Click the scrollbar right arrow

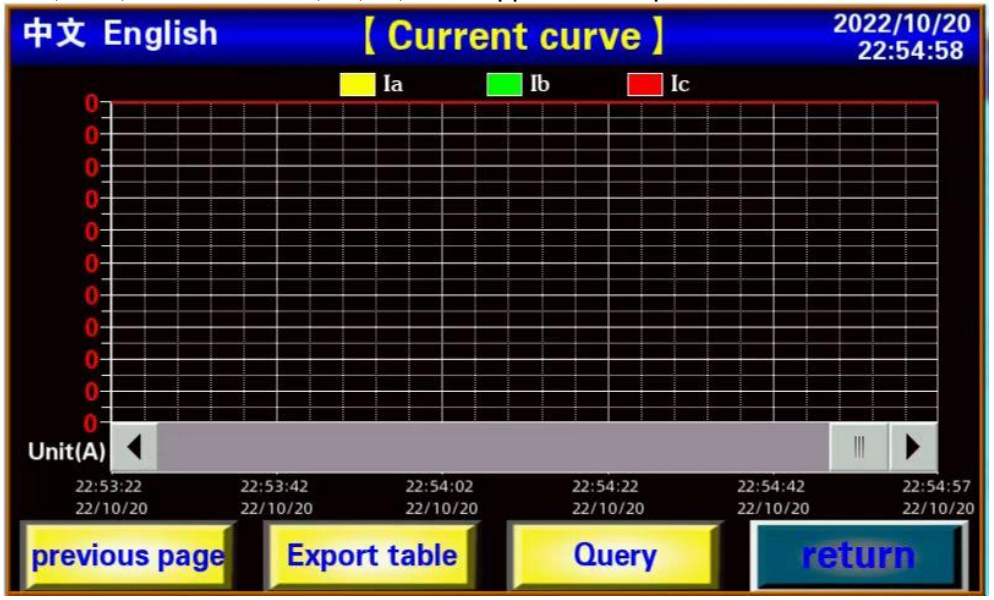913,446
